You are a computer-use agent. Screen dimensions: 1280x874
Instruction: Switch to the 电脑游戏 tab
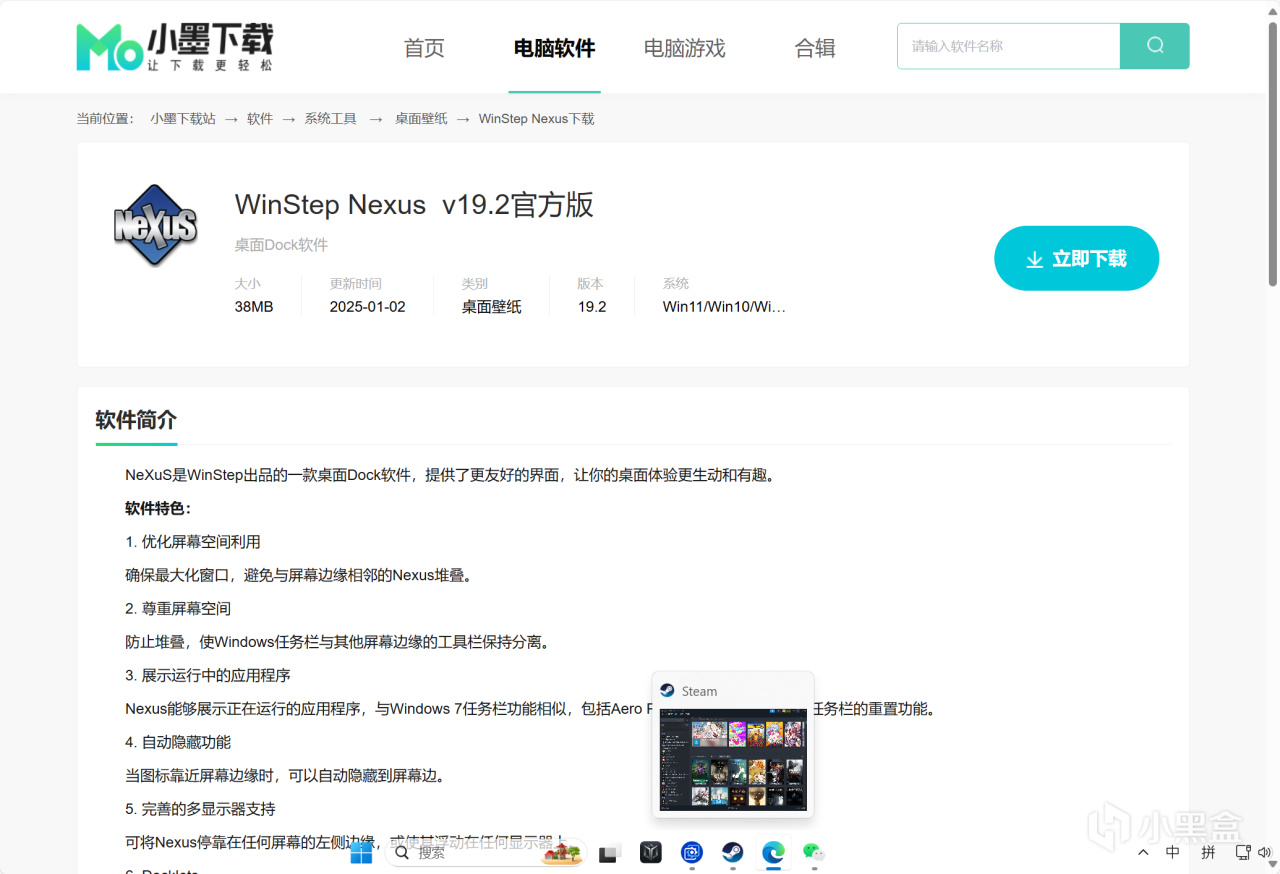[x=684, y=48]
